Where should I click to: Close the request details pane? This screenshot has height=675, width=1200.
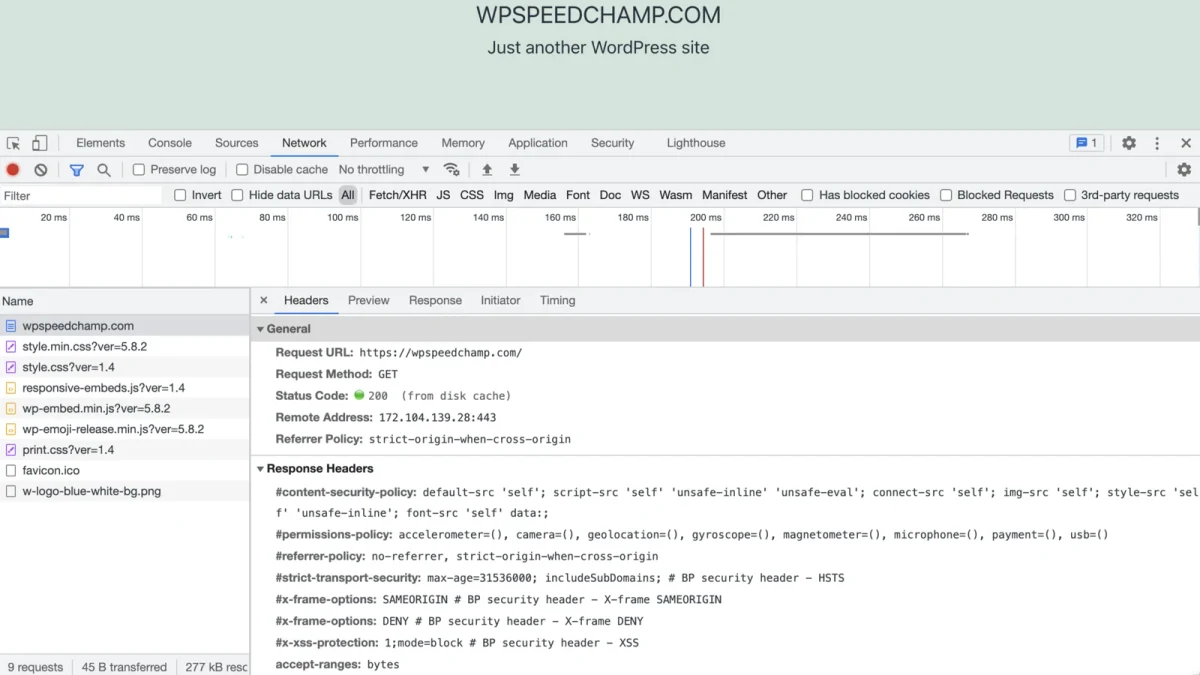[x=264, y=300]
